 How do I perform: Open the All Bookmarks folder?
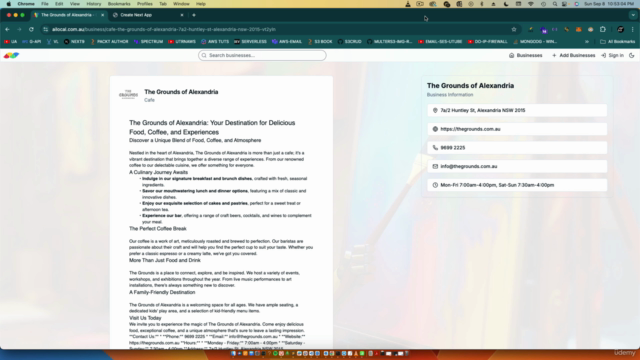(618, 42)
